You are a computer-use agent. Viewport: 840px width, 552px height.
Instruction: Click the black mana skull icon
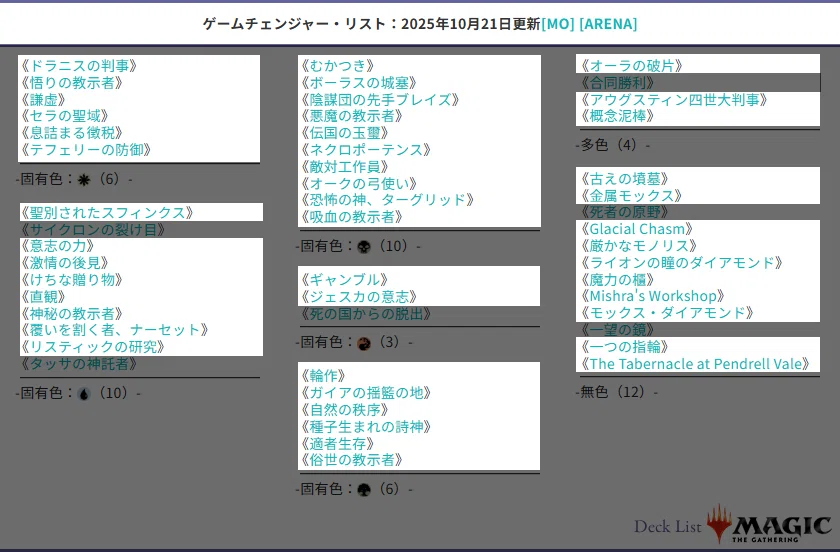[364, 247]
